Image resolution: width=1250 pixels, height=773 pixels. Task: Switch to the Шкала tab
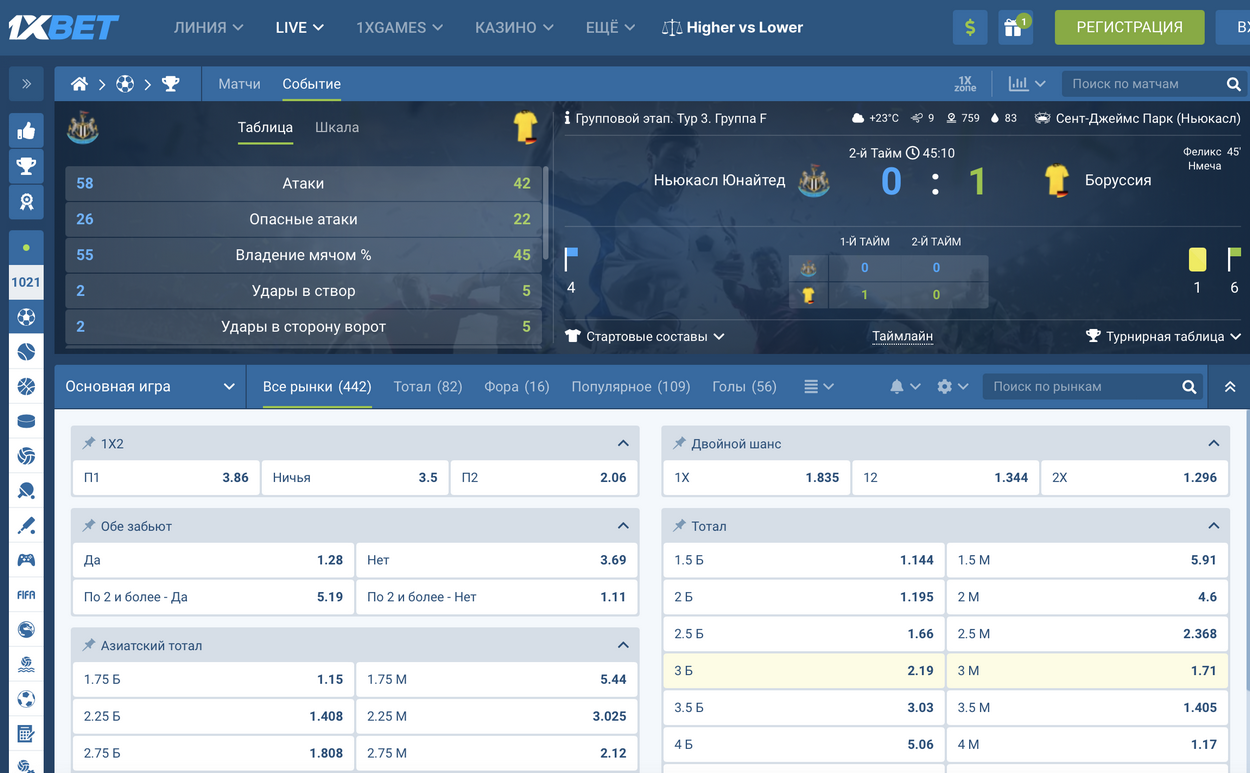[x=336, y=127]
